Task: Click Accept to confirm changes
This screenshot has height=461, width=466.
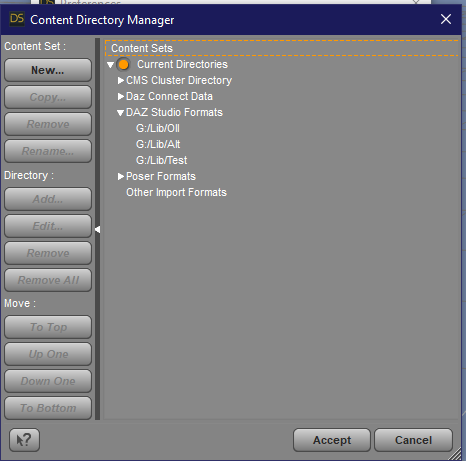Action: (332, 440)
